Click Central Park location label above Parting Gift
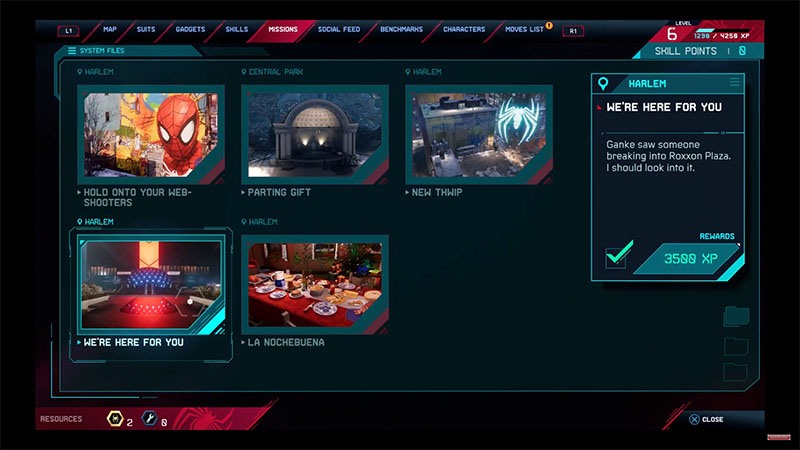Screen dimensions: 800x450 [276, 72]
